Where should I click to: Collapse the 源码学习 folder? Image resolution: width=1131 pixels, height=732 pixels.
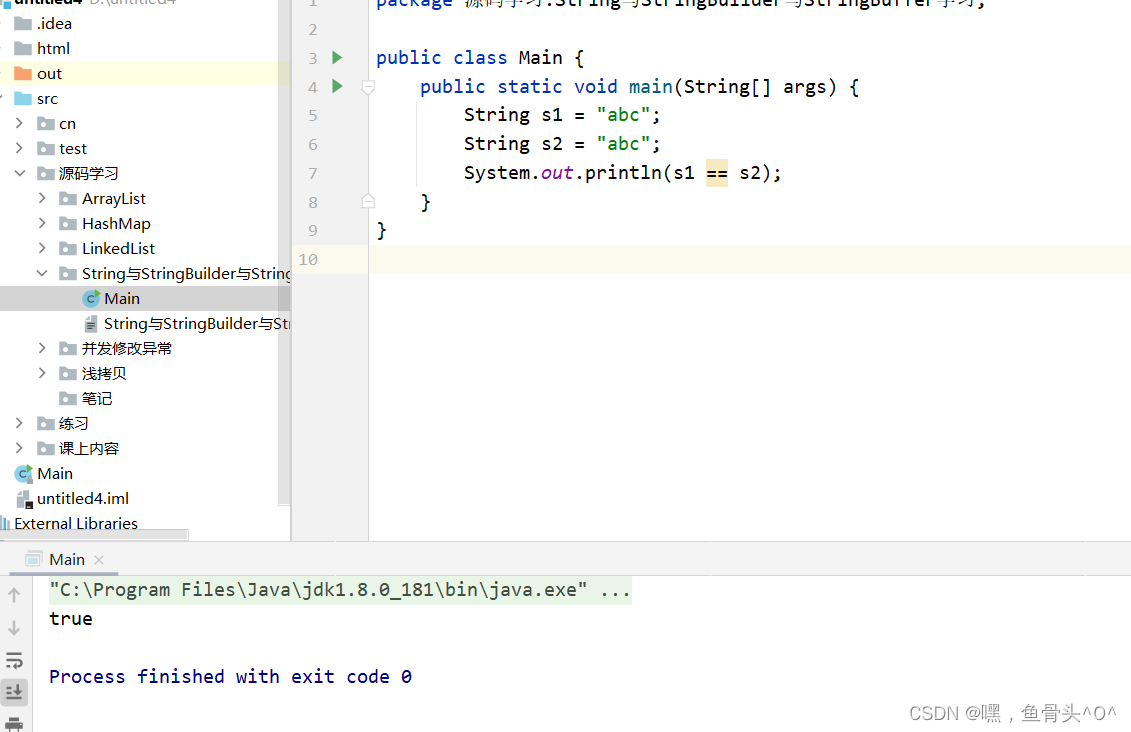click(x=20, y=172)
